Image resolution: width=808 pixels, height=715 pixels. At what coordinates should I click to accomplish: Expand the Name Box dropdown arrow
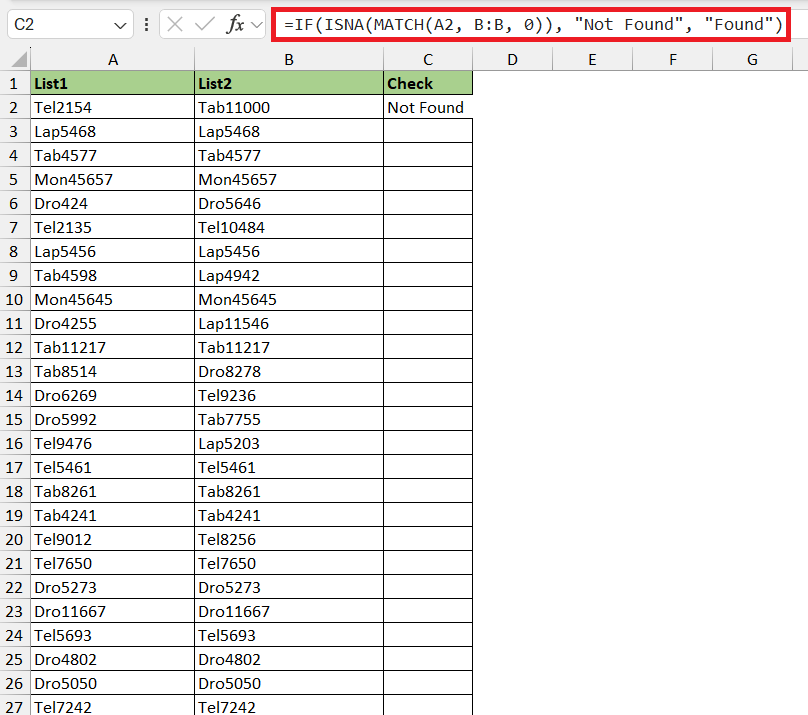121,25
